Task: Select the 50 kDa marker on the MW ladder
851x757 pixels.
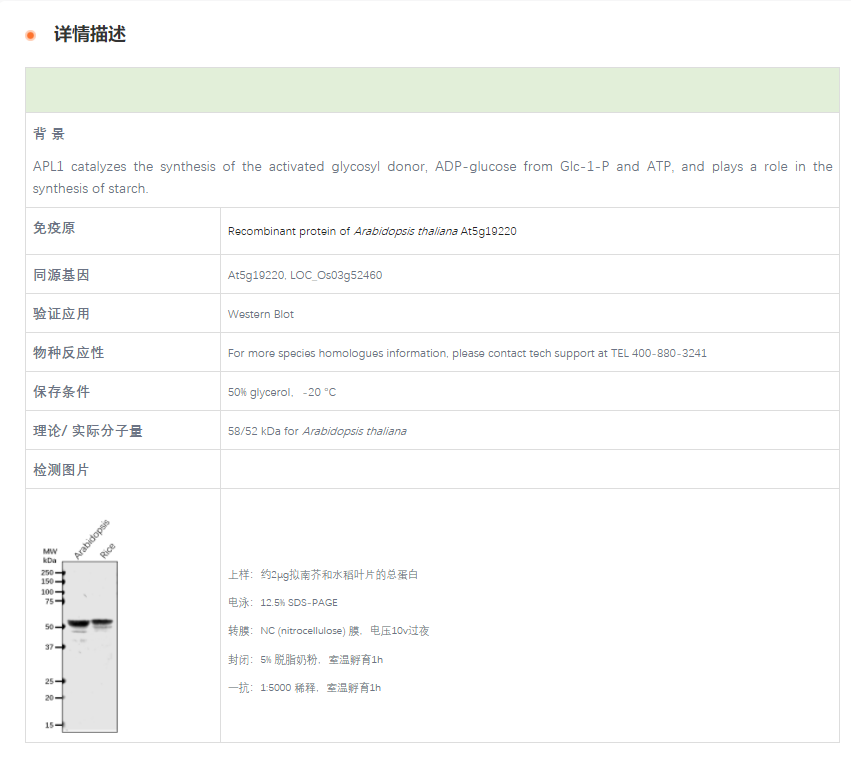Action: pyautogui.click(x=47, y=626)
